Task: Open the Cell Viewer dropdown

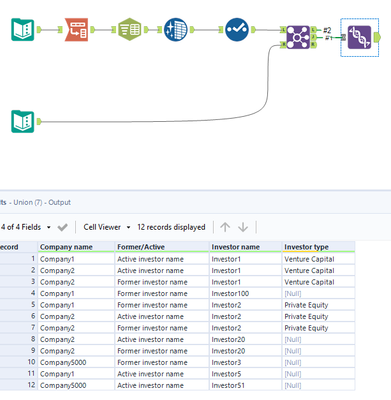Action: point(107,227)
